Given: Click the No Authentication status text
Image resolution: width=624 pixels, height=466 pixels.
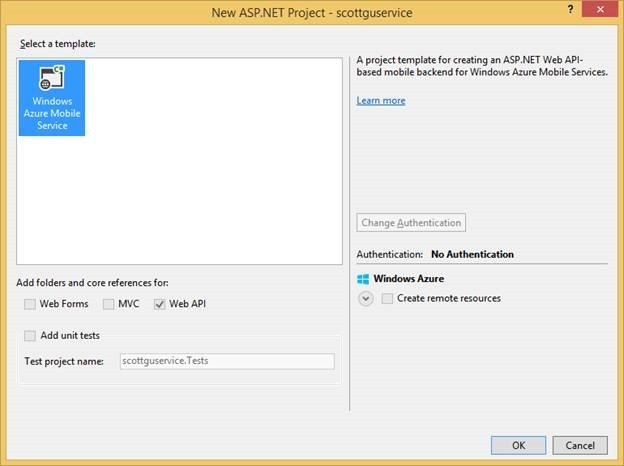Looking at the screenshot, I should point(473,254).
